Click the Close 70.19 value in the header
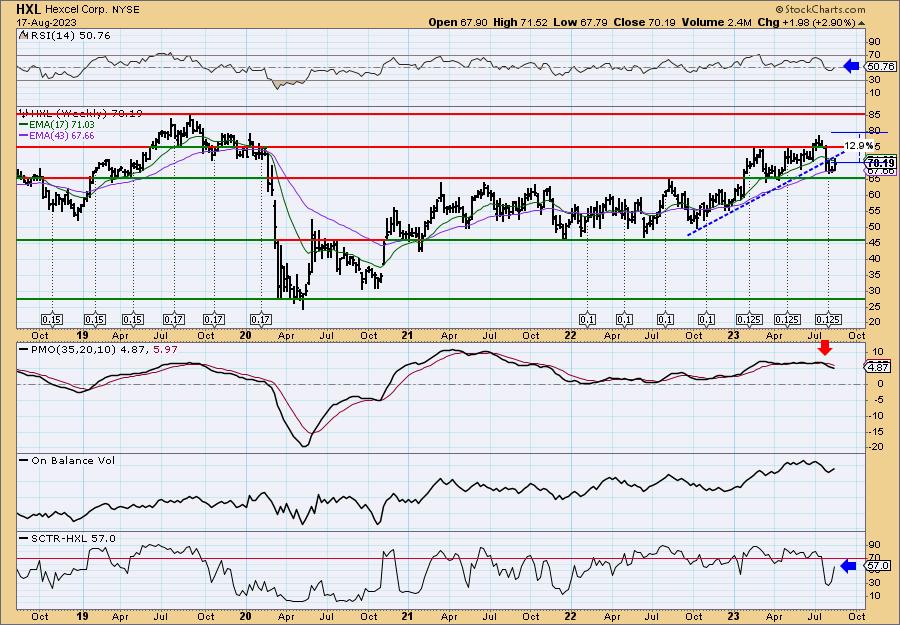The width and height of the screenshot is (900, 625). coord(643,22)
